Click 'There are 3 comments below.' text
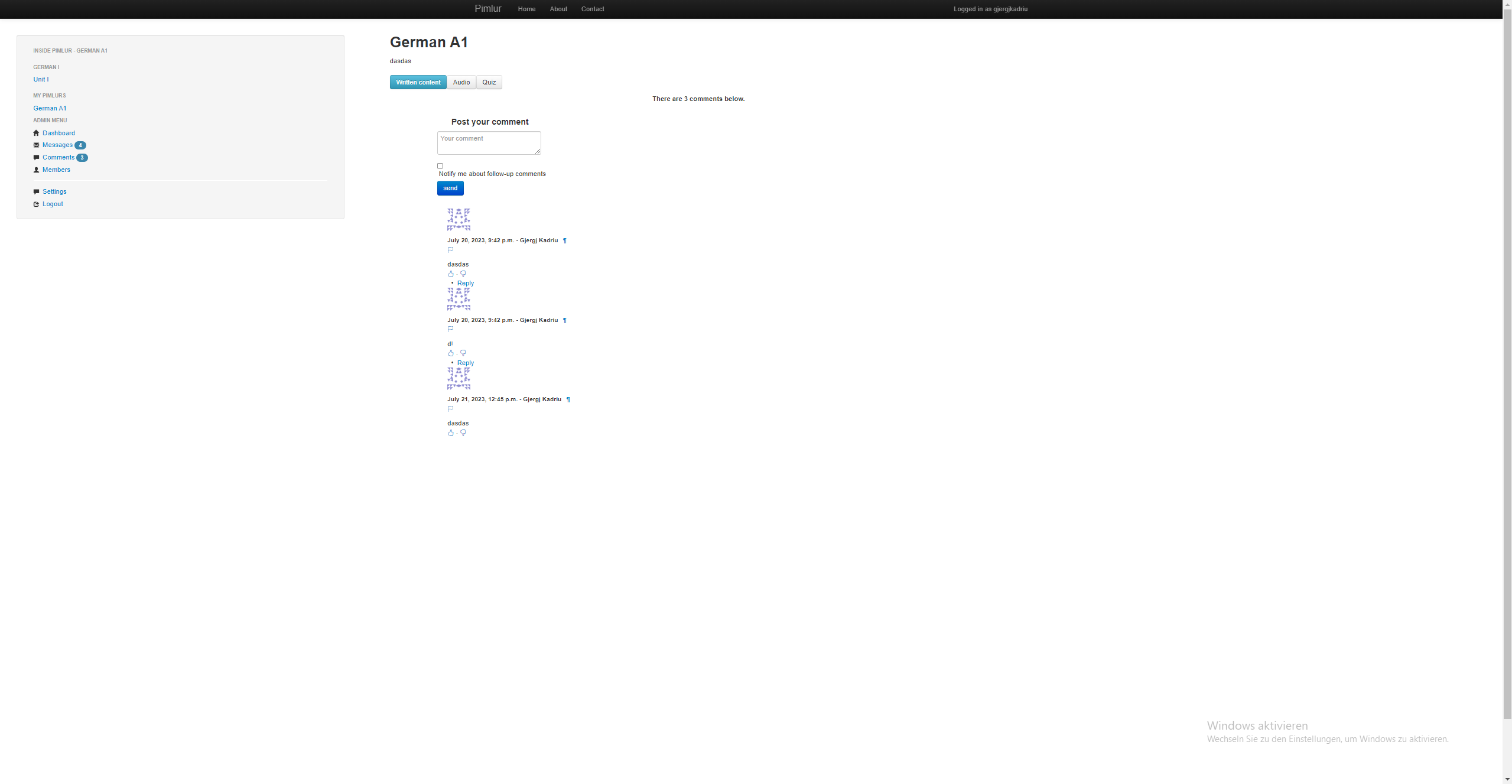 pyautogui.click(x=698, y=99)
